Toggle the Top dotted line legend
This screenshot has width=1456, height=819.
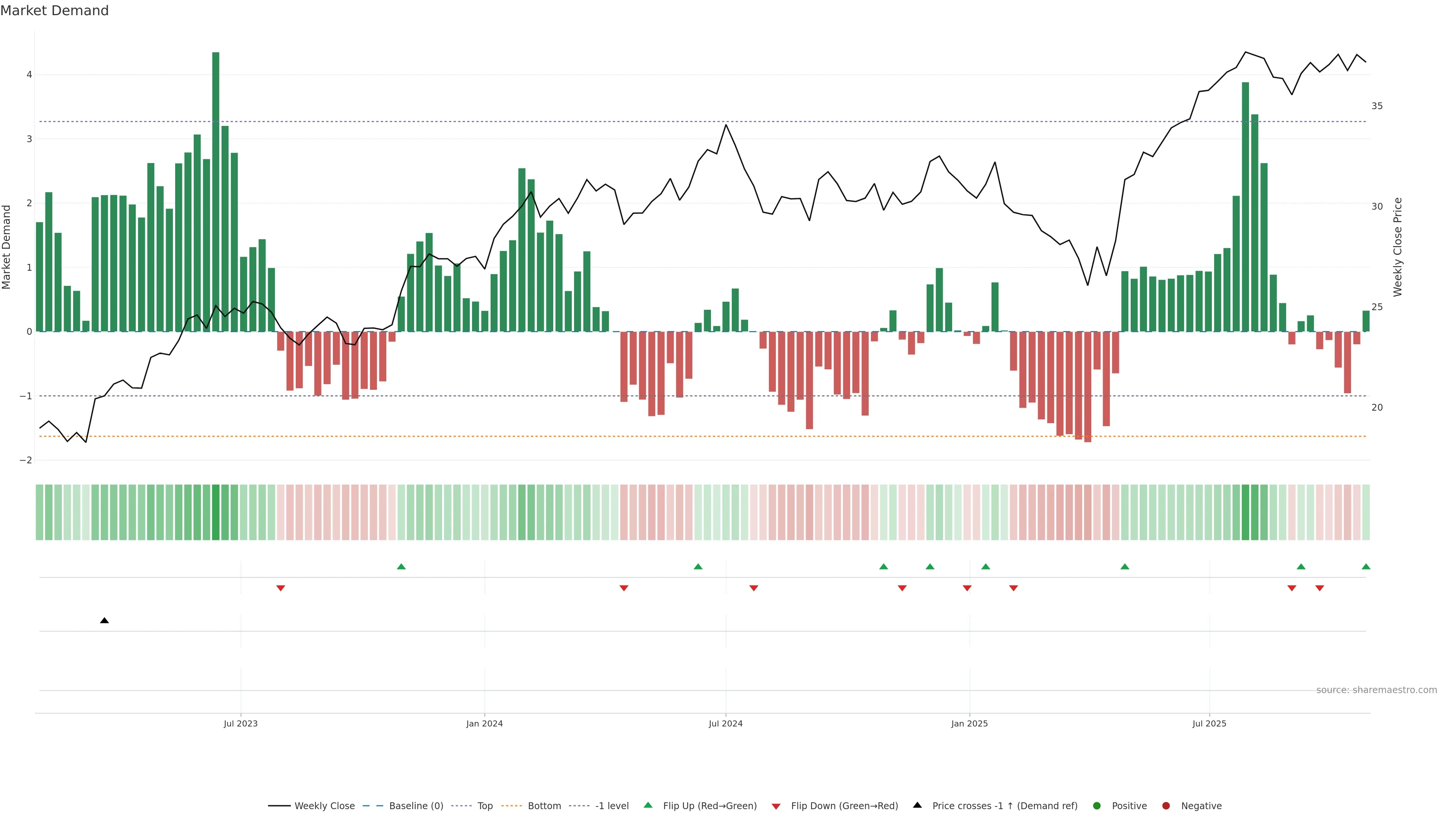click(485, 806)
